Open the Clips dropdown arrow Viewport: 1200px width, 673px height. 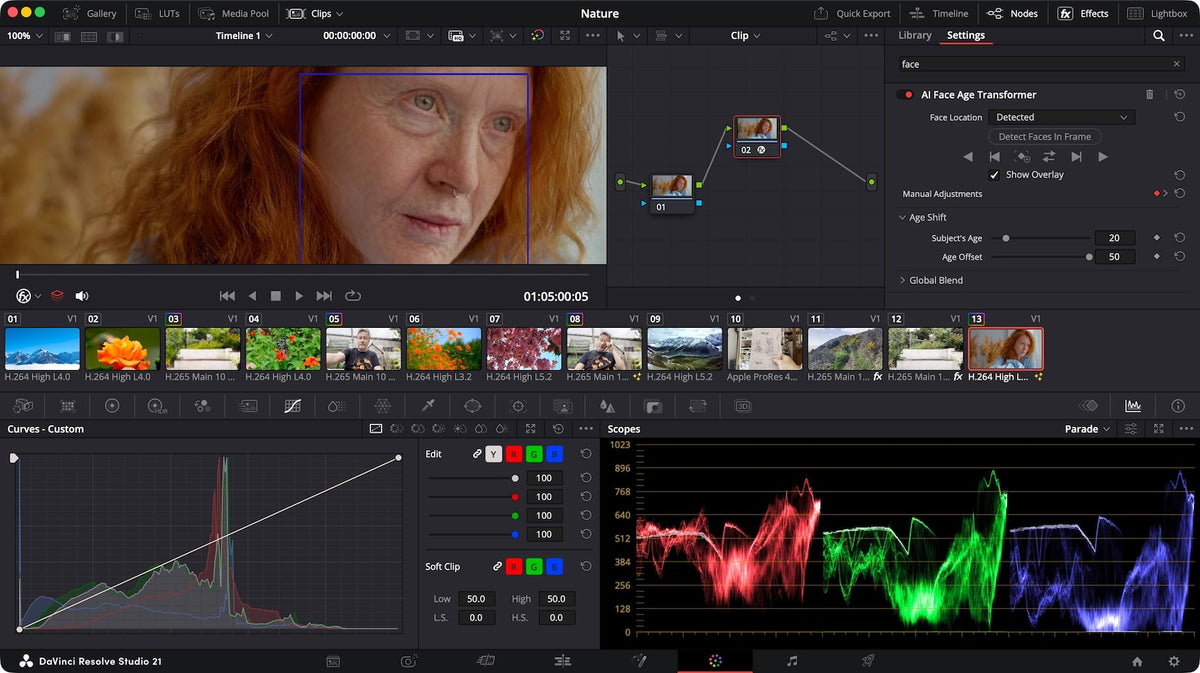coord(340,14)
